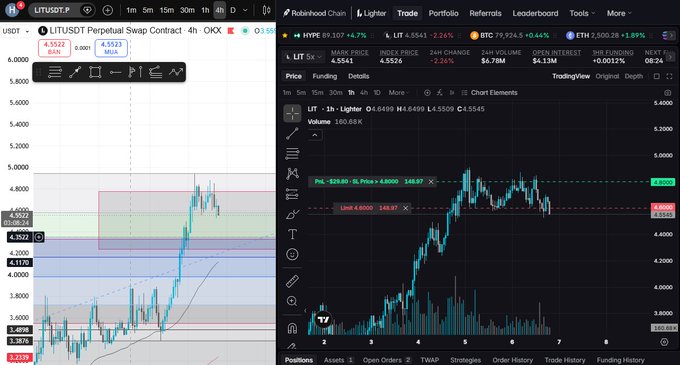Open the indicators icon in Lighter chart toolbar
The image size is (680, 365).
439,93
